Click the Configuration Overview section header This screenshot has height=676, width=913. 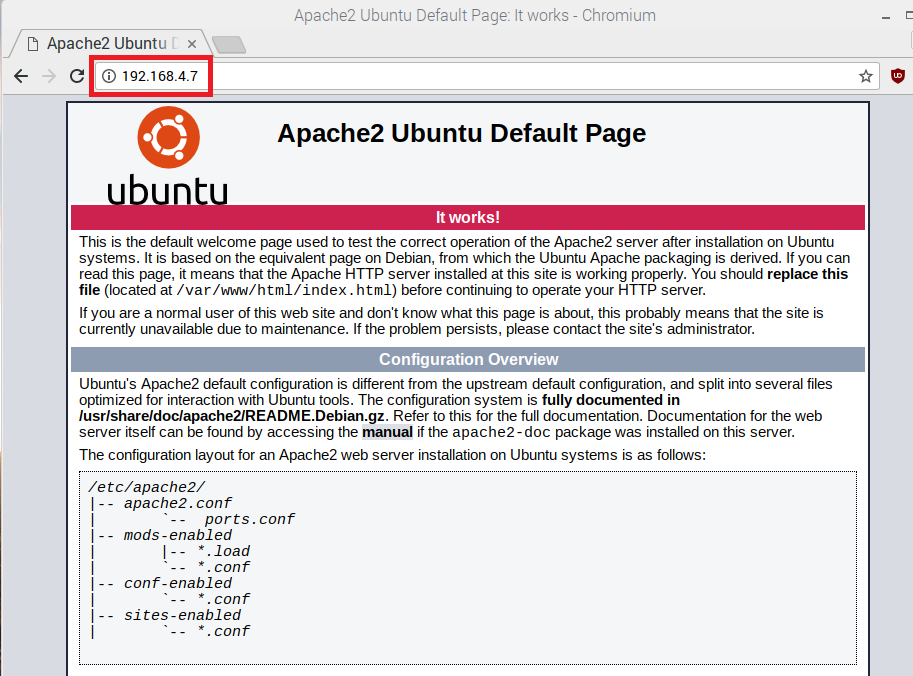coord(468,360)
